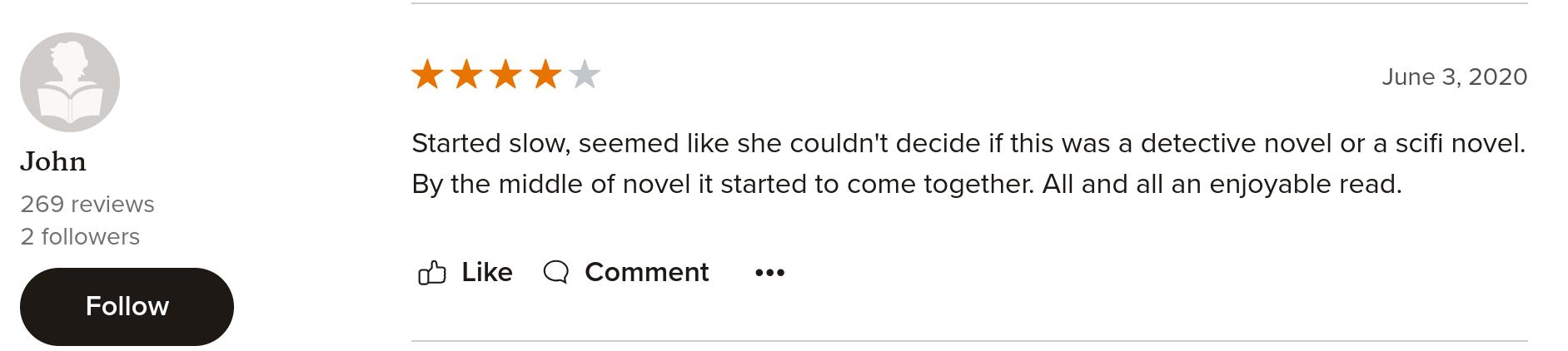Viewport: 1568px width, 351px height.
Task: View John's 269 reviews
Action: [x=87, y=204]
